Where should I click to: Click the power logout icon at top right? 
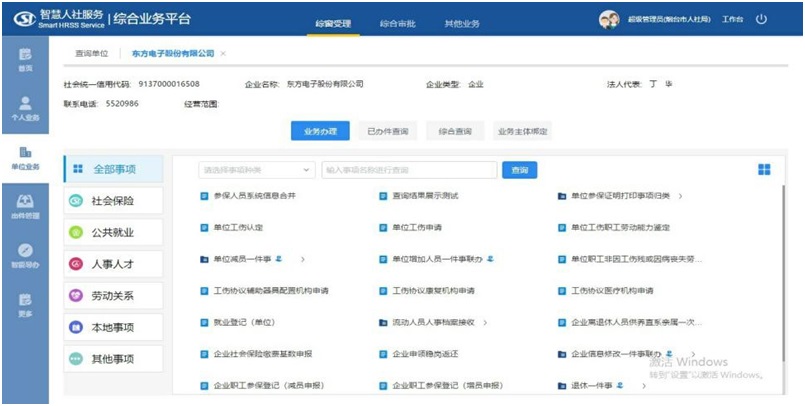click(x=762, y=19)
